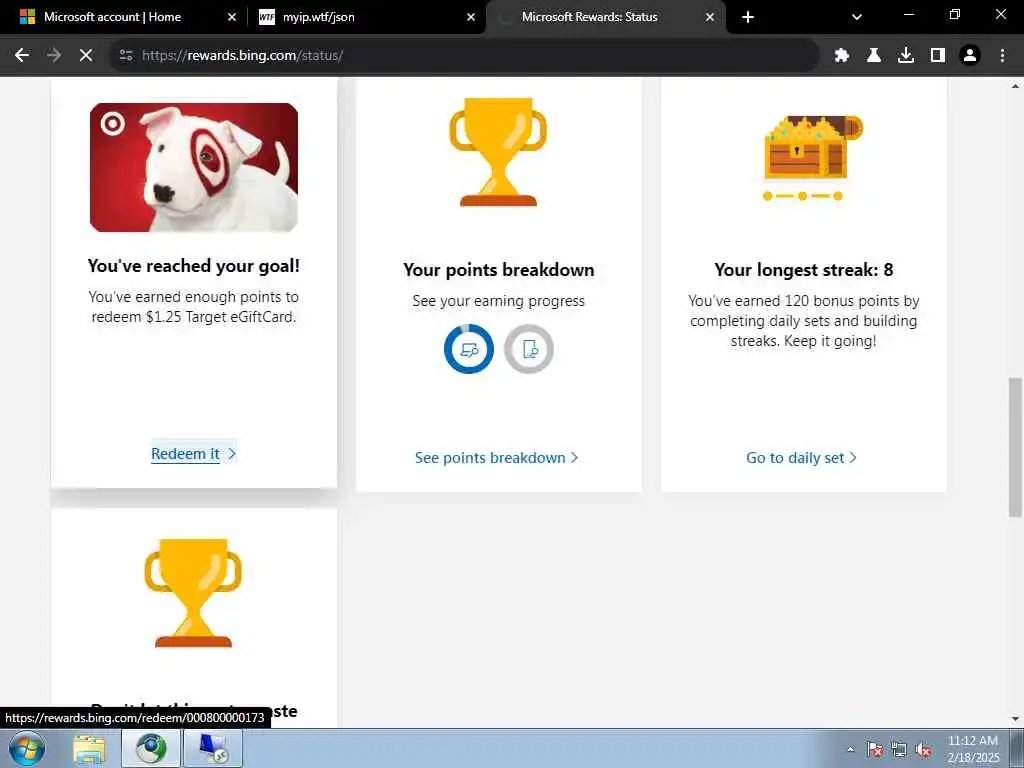Click the Your points breakdown heading
Viewport: 1024px width, 768px height.
pos(499,270)
